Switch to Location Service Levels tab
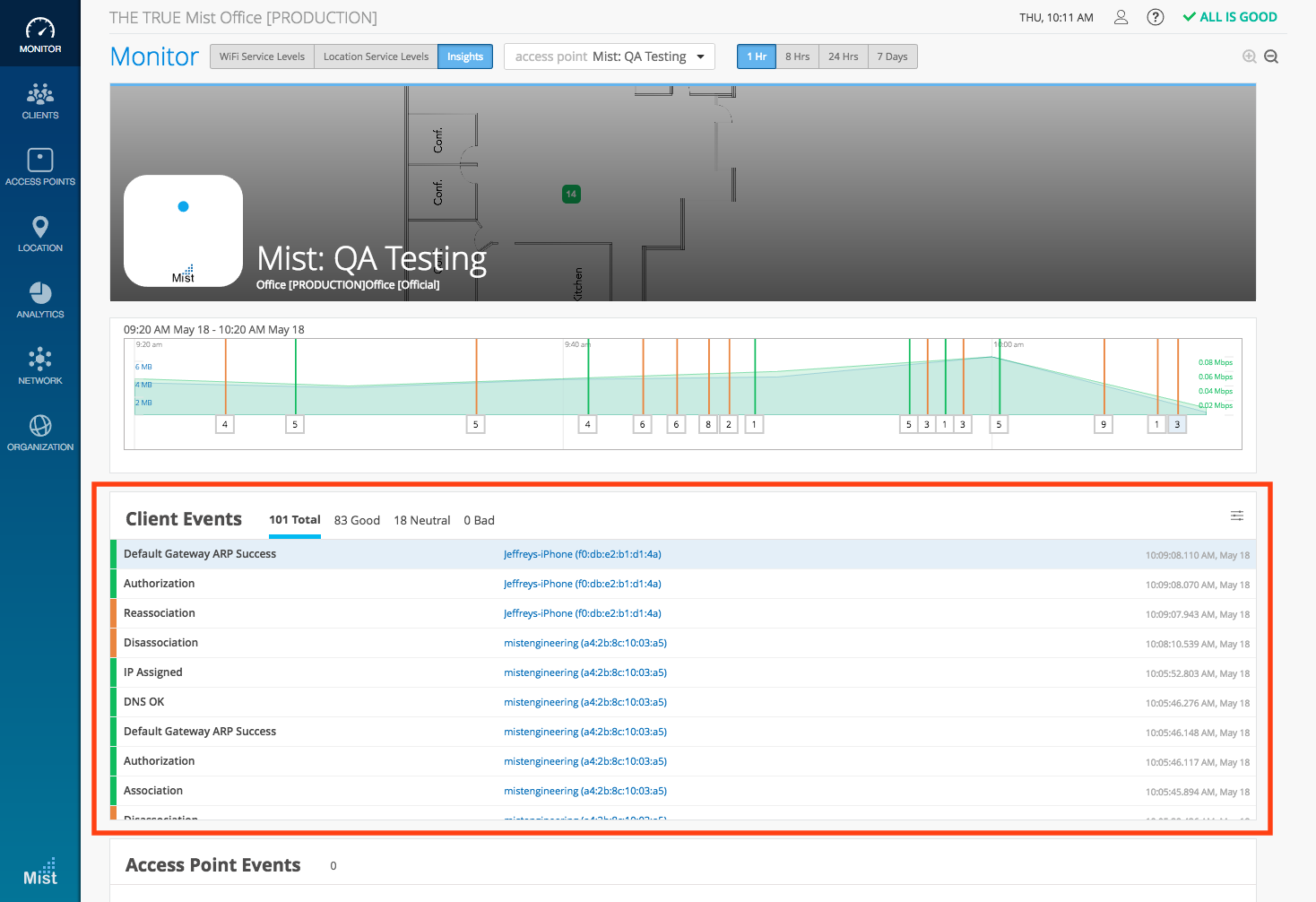Viewport: 1316px width, 902px height. pos(376,56)
